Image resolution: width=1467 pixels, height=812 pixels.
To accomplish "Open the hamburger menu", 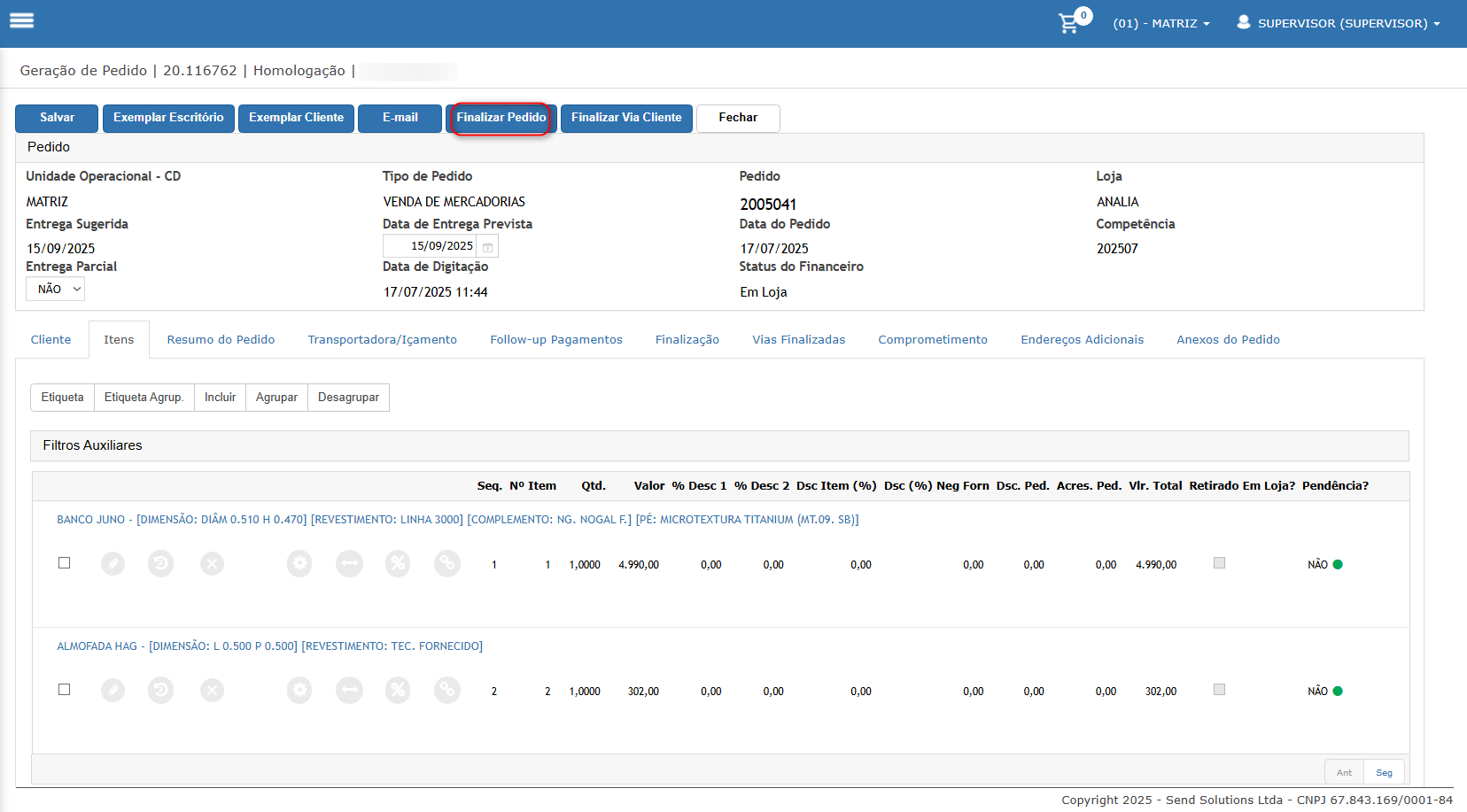I will point(22,20).
